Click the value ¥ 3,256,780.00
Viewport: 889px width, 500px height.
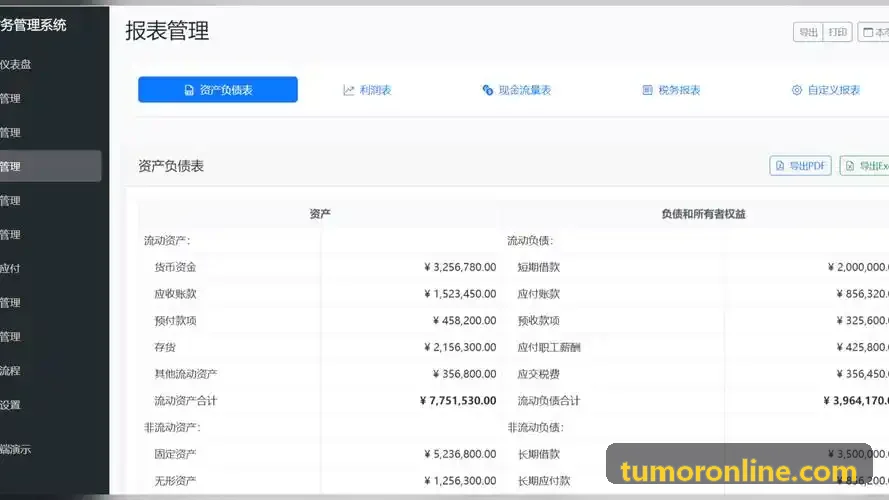click(460, 267)
